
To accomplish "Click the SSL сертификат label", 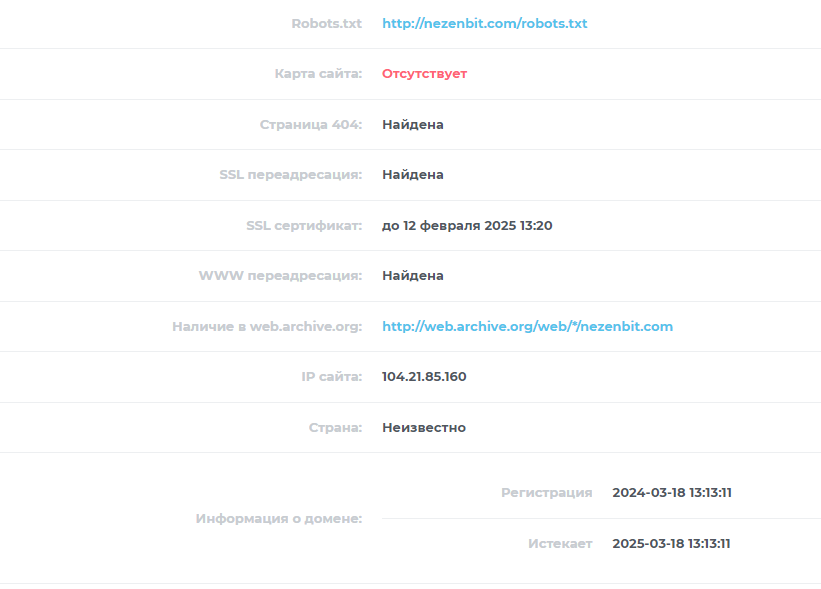I will coord(304,226).
